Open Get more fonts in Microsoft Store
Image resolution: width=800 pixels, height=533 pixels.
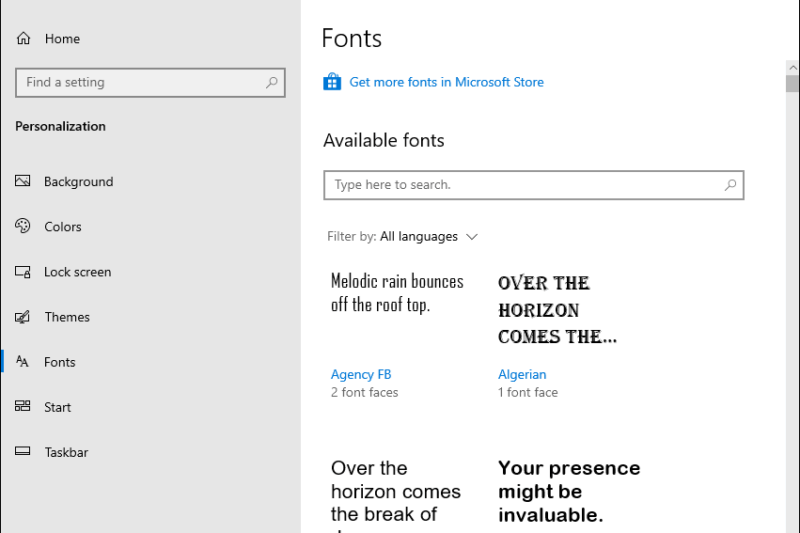(x=446, y=82)
